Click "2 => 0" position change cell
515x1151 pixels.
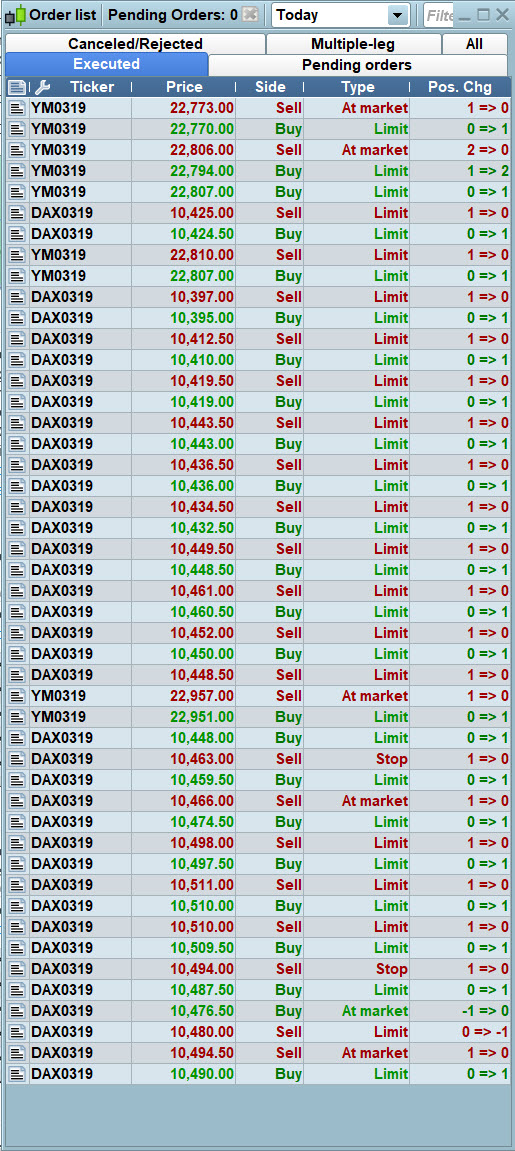[488, 150]
